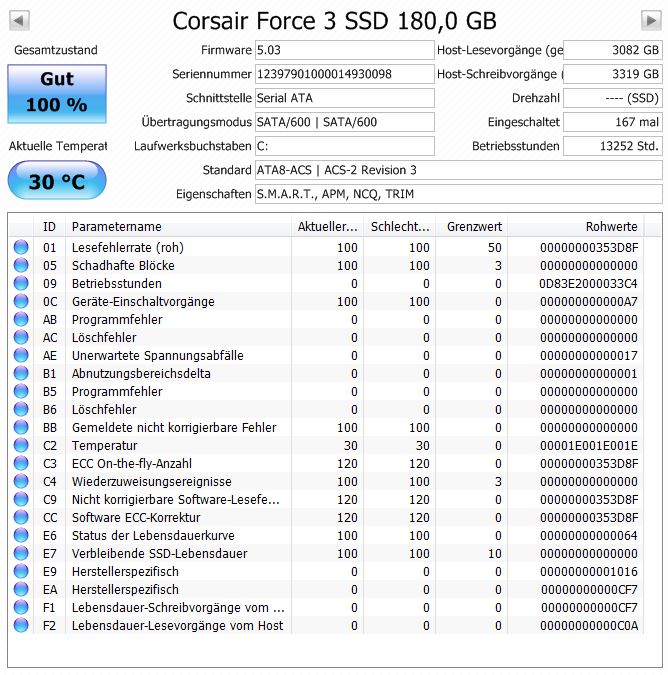Go to next disk with right arrow
The width and height of the screenshot is (668, 675).
(651, 20)
